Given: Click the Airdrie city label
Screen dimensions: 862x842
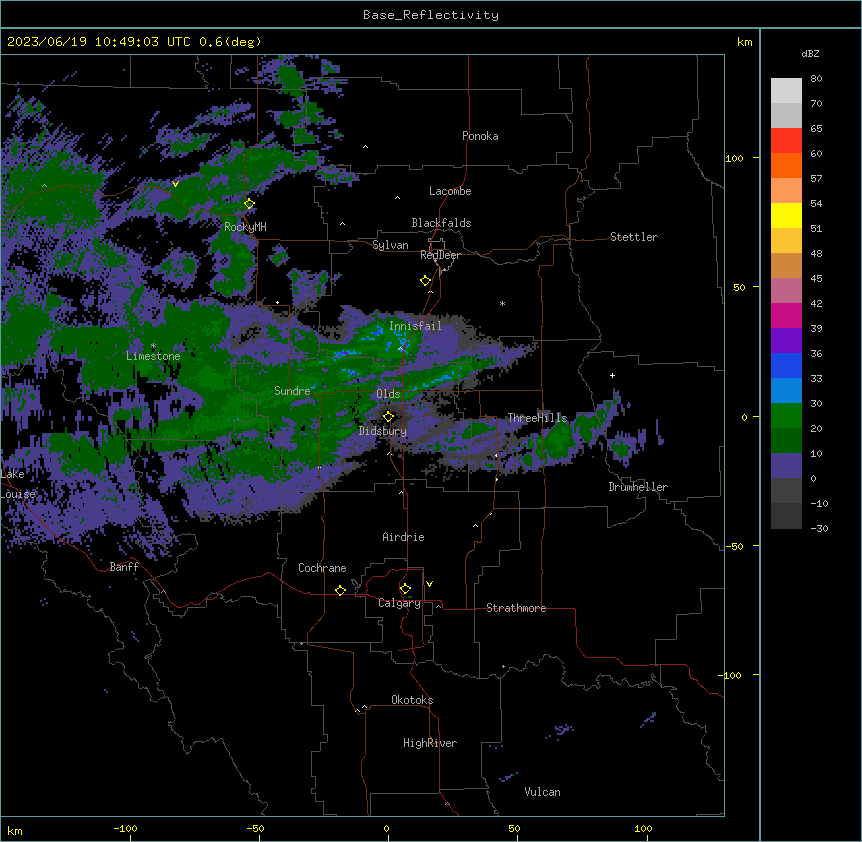Looking at the screenshot, I should point(404,537).
